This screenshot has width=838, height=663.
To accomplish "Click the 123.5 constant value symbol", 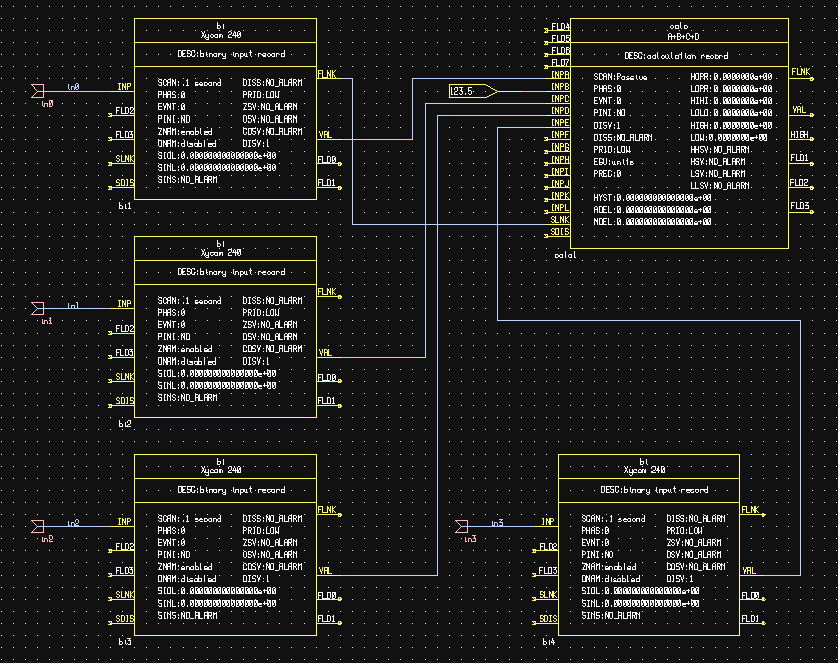I will 474,91.
